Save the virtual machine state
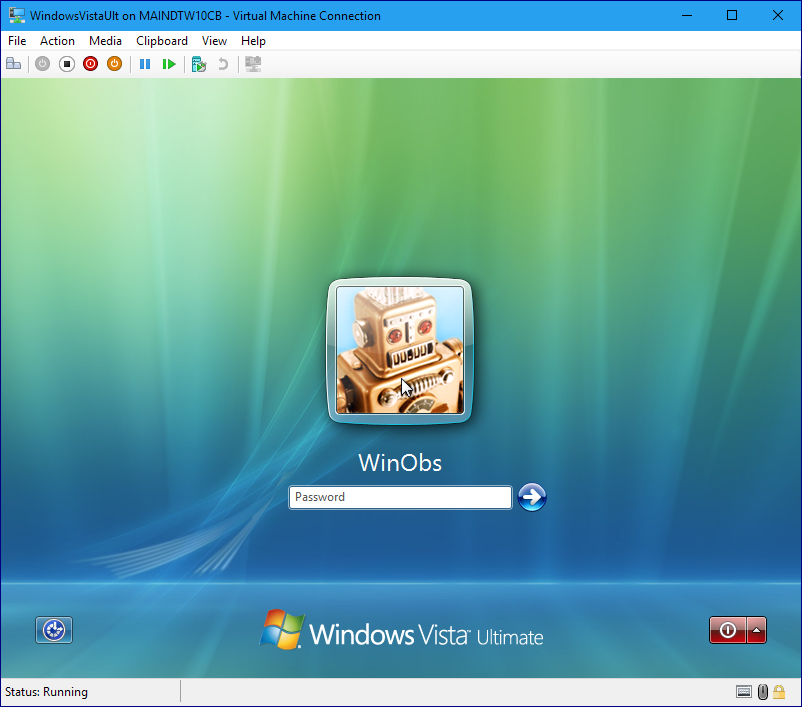This screenshot has width=802, height=707. click(x=114, y=63)
